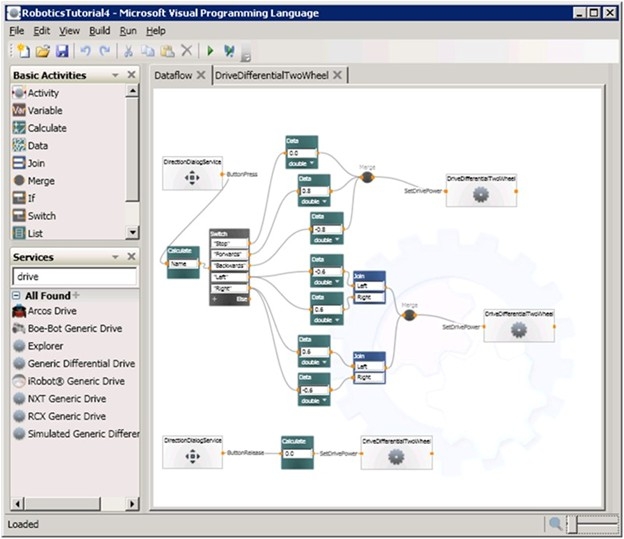
Task: Click the Save floppy disk icon
Action: click(x=62, y=51)
